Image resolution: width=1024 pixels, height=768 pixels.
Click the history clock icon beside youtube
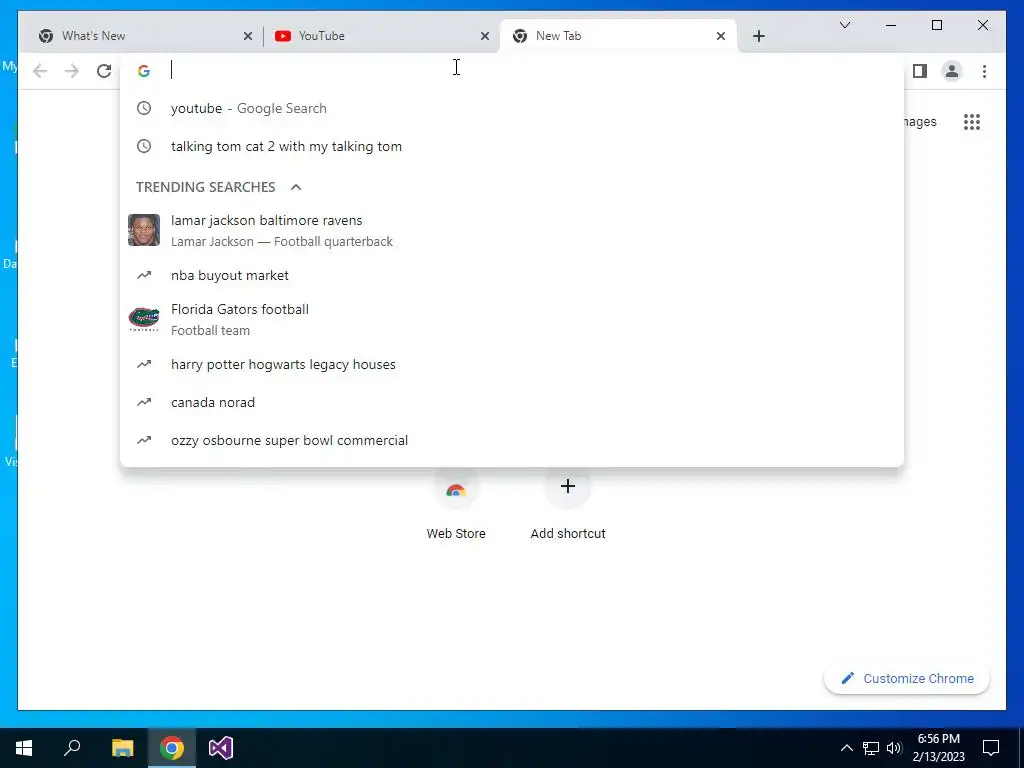tap(144, 108)
